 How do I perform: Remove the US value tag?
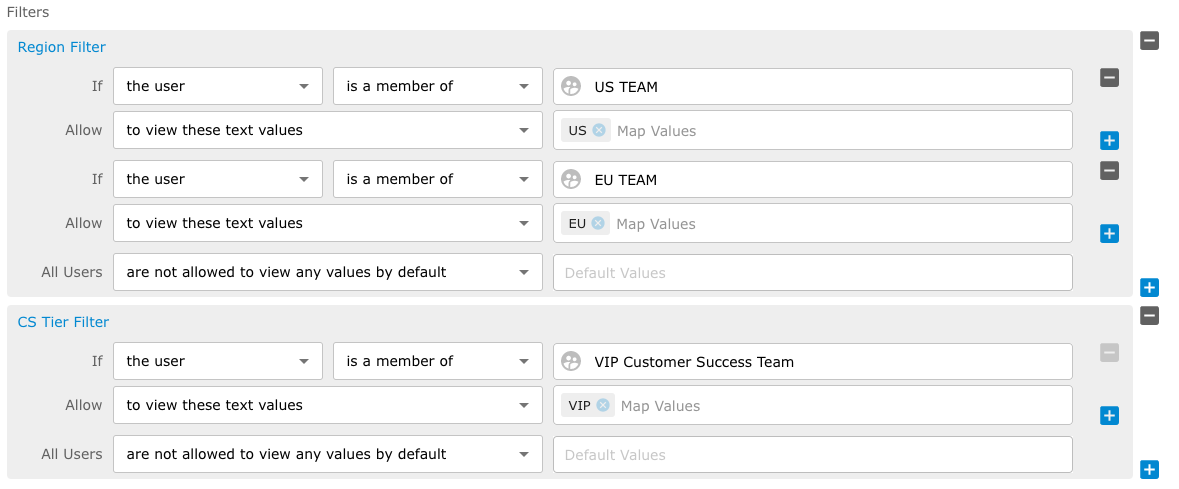click(x=599, y=130)
